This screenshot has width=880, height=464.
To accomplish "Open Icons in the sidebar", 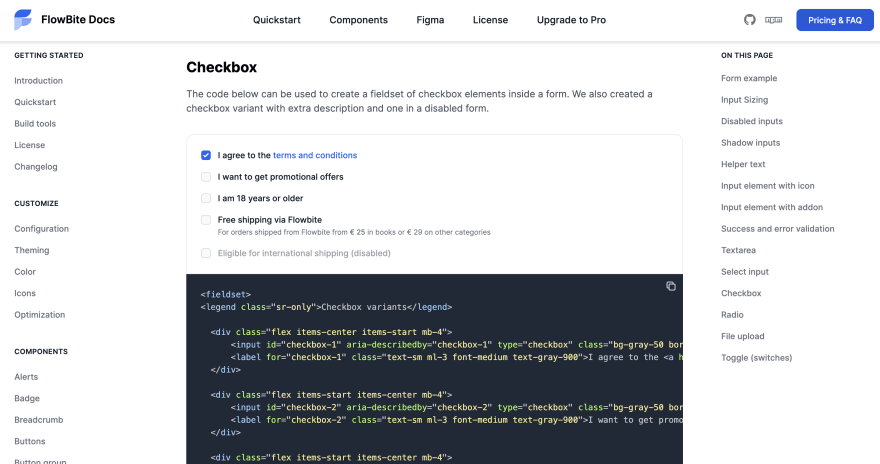I will pyautogui.click(x=25, y=293).
